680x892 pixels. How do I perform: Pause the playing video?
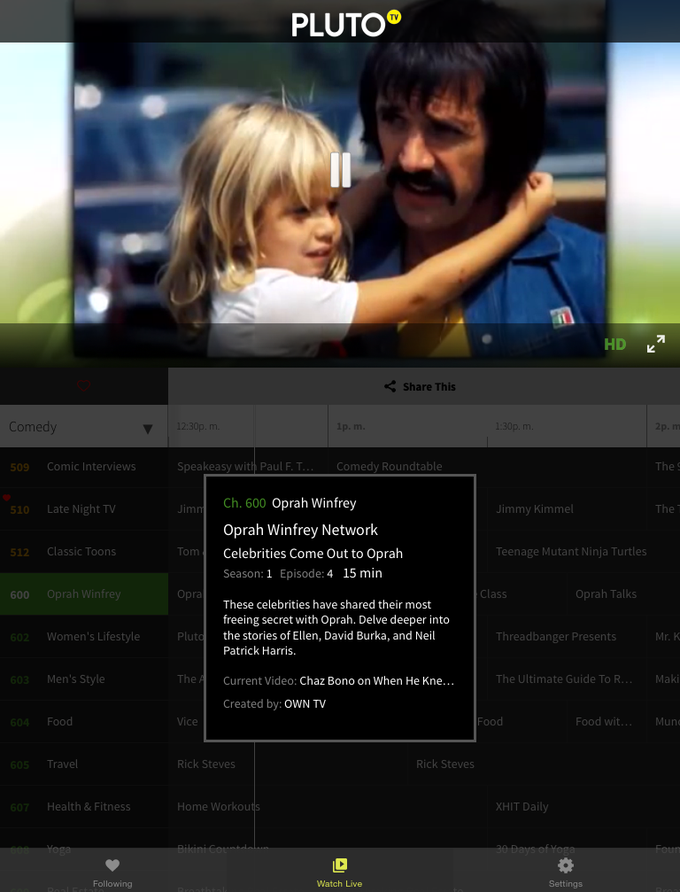click(x=340, y=170)
